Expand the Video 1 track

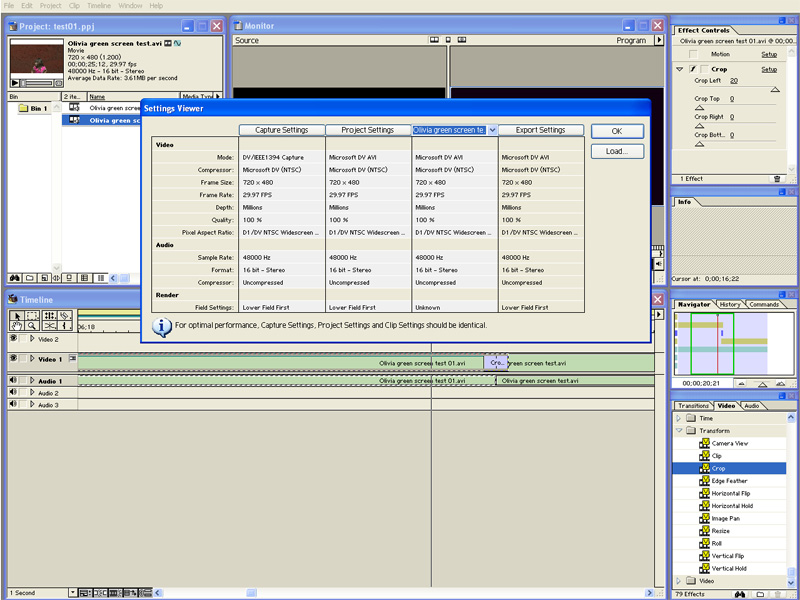pos(33,359)
